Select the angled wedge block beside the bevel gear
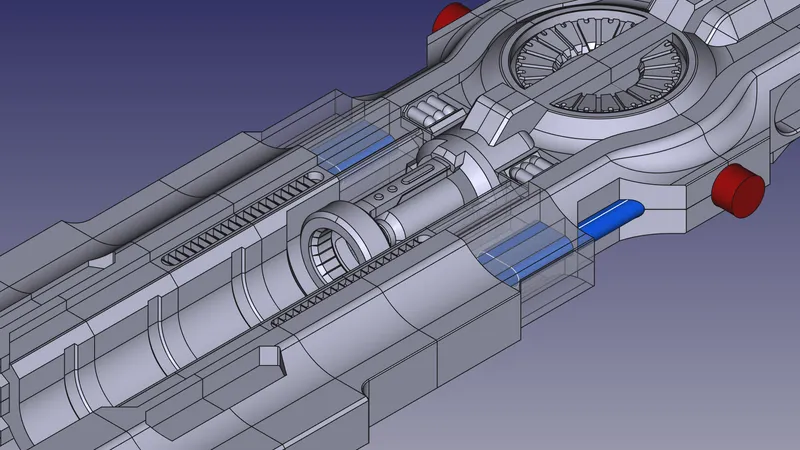 point(496,118)
